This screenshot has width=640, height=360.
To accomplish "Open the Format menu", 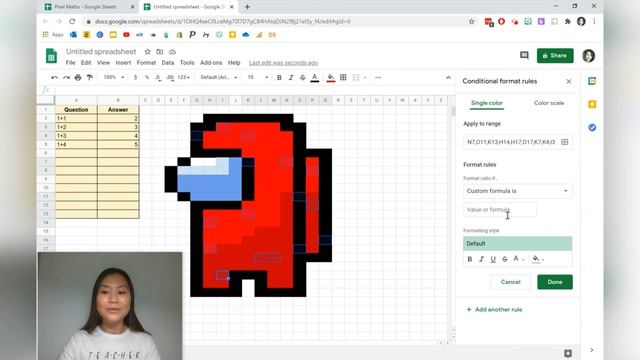I will [147, 63].
